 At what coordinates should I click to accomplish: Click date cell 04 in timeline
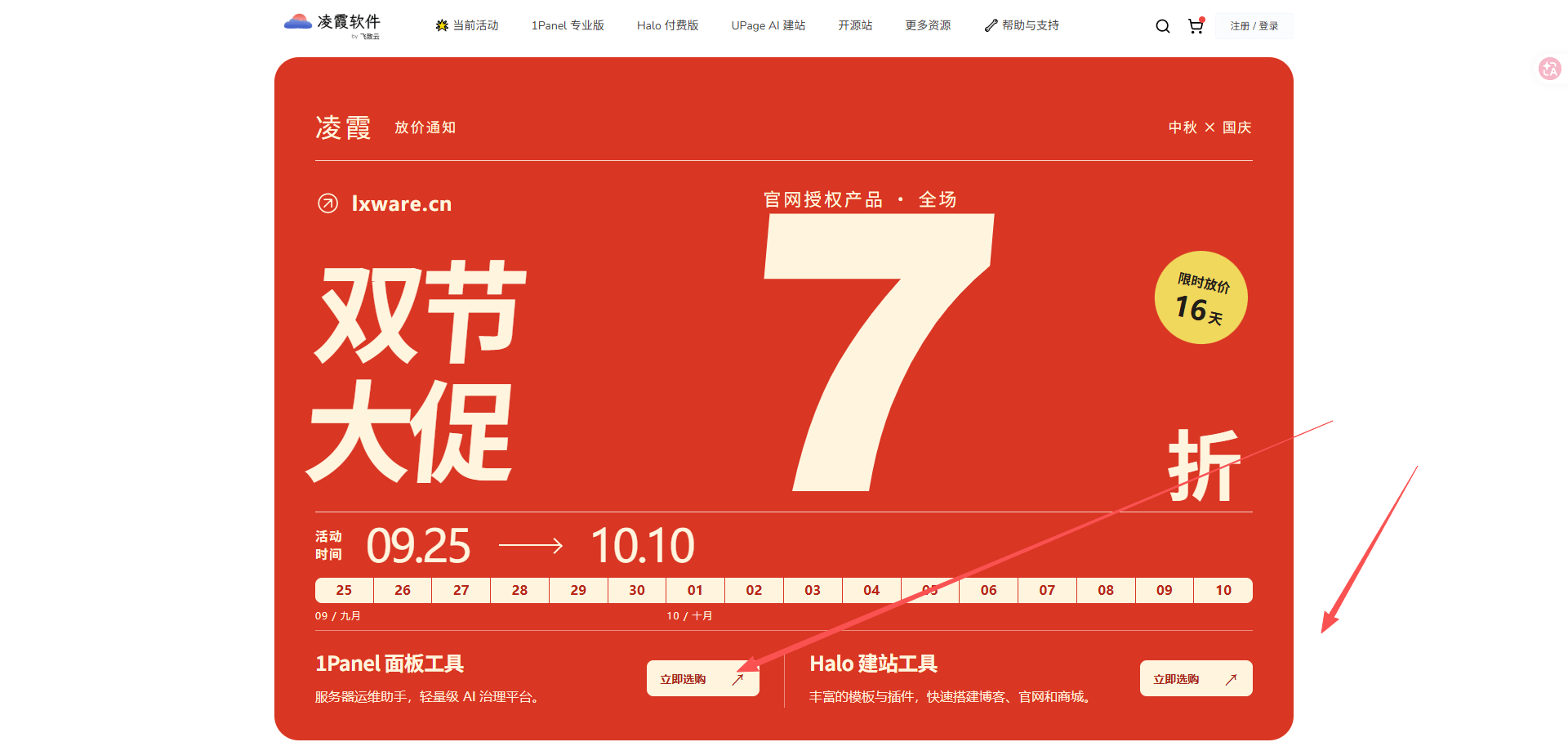click(x=871, y=590)
